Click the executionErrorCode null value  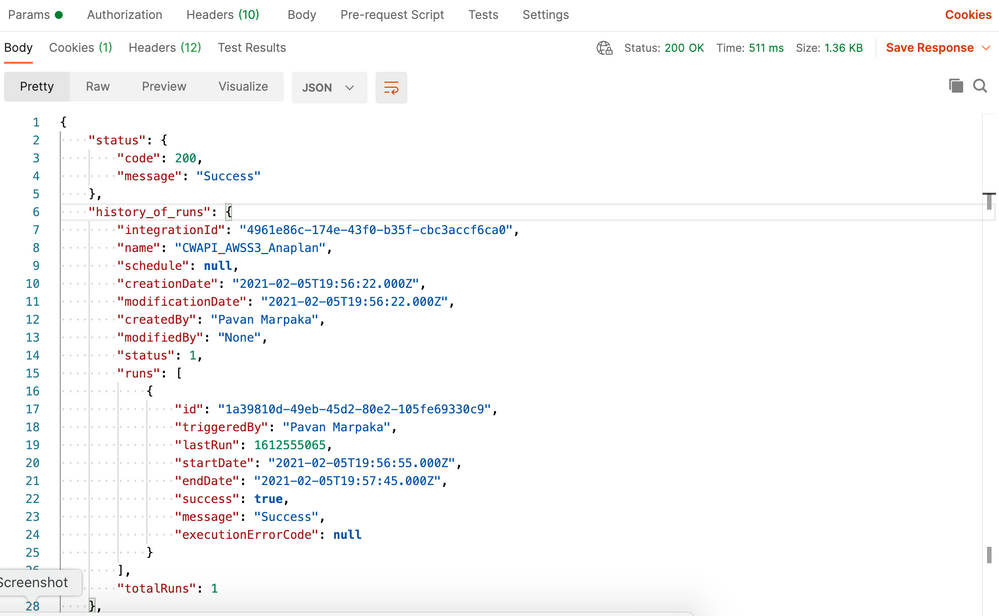pos(347,534)
